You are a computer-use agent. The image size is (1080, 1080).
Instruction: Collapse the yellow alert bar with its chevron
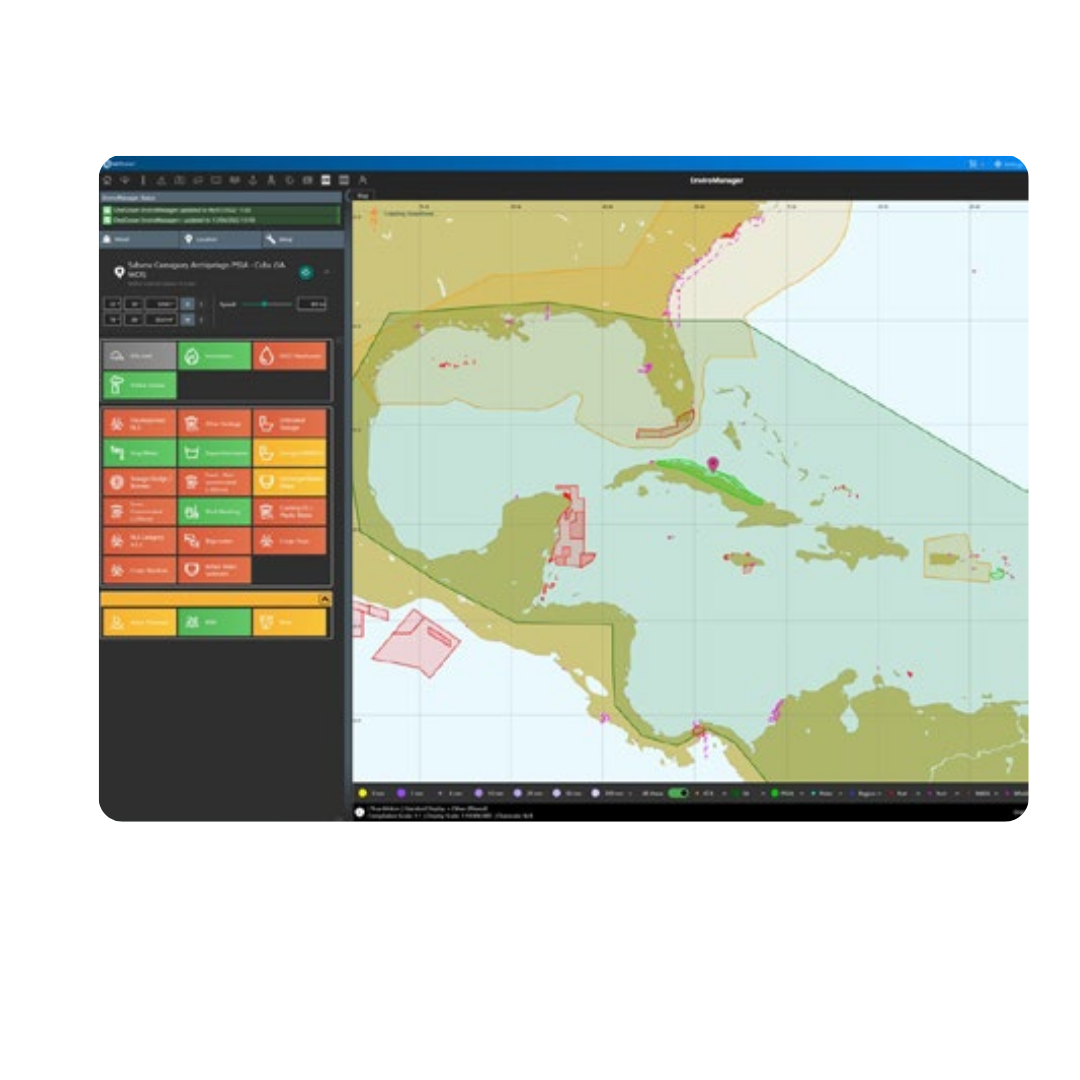pyautogui.click(x=325, y=599)
